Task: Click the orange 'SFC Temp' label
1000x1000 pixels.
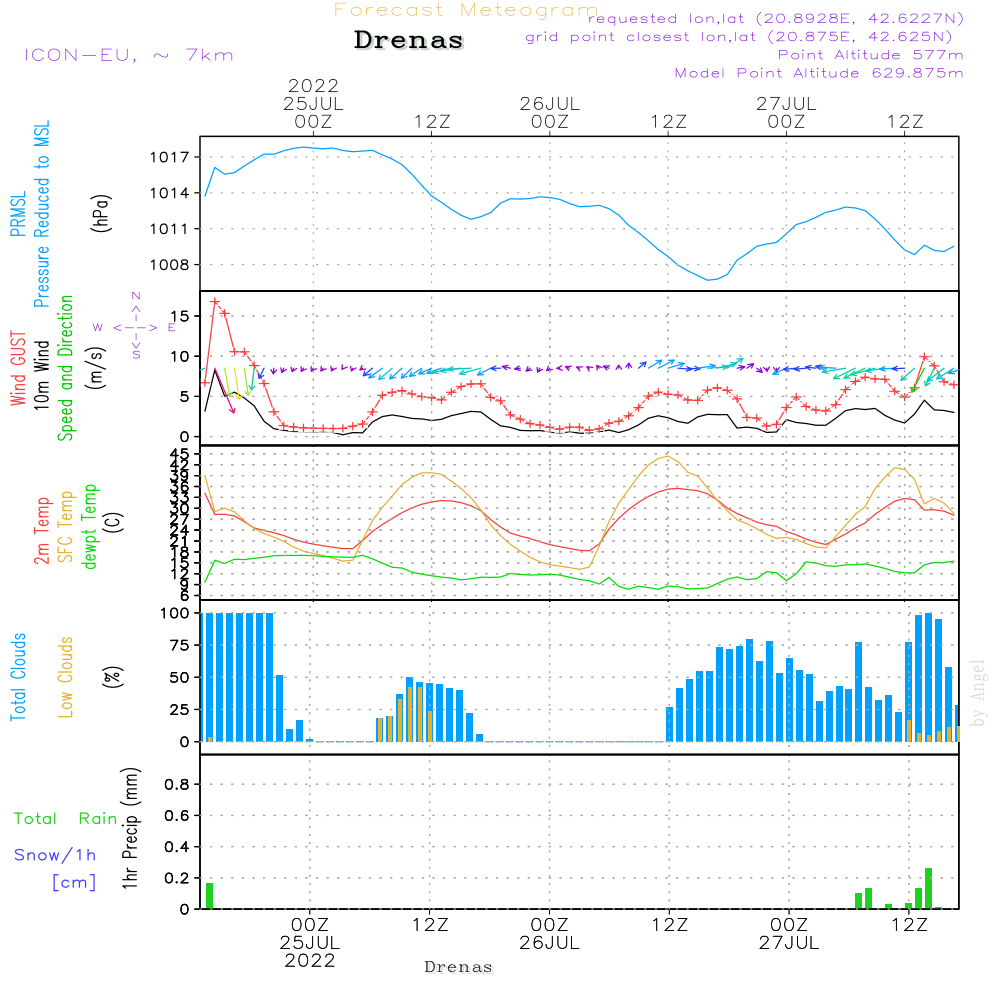Action: [66, 527]
